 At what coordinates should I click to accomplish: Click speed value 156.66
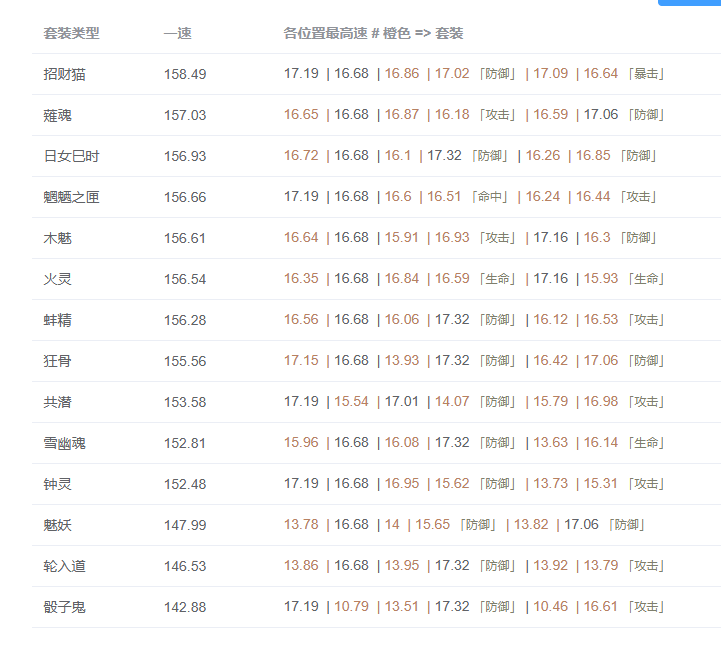(185, 197)
